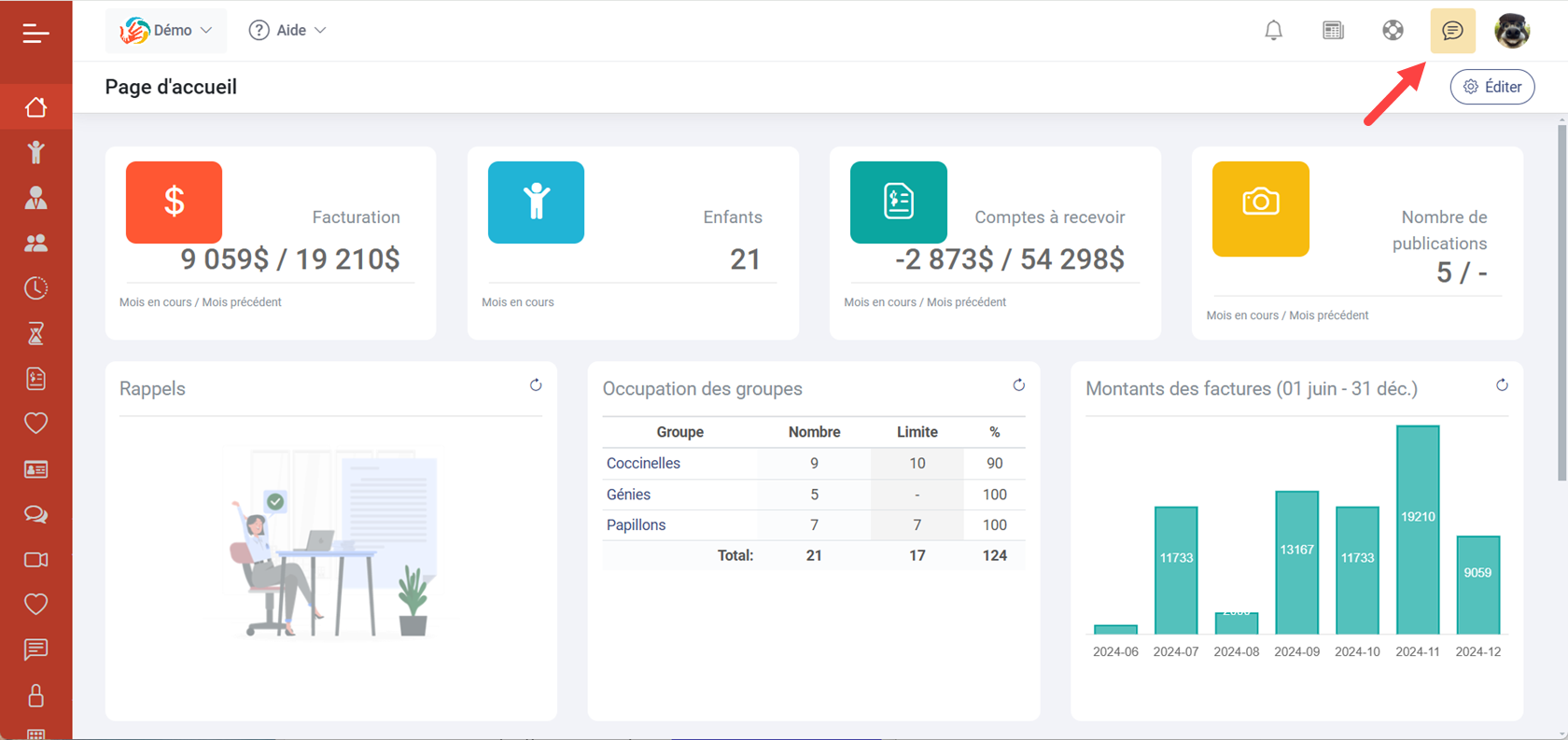Image resolution: width=1568 pixels, height=740 pixels.
Task: Open the calculator icon in header
Action: 1333,31
